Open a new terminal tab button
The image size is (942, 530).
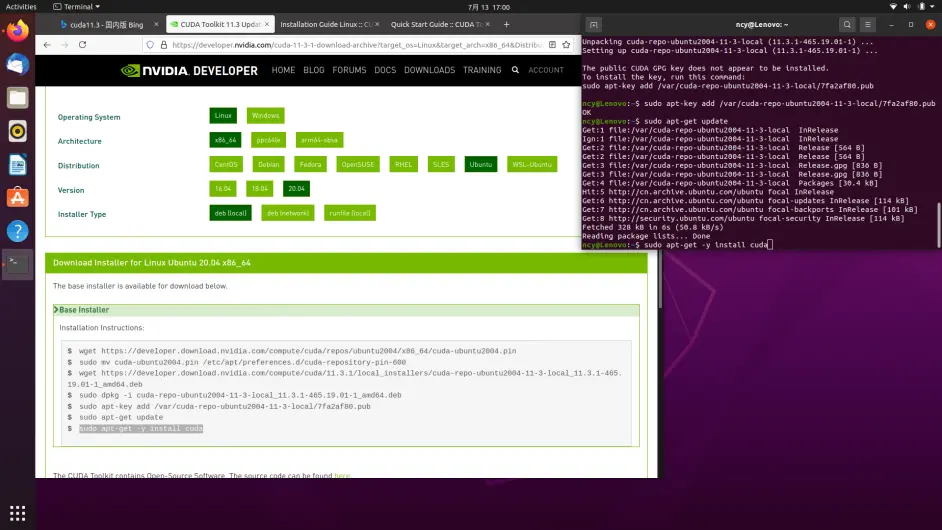point(594,25)
